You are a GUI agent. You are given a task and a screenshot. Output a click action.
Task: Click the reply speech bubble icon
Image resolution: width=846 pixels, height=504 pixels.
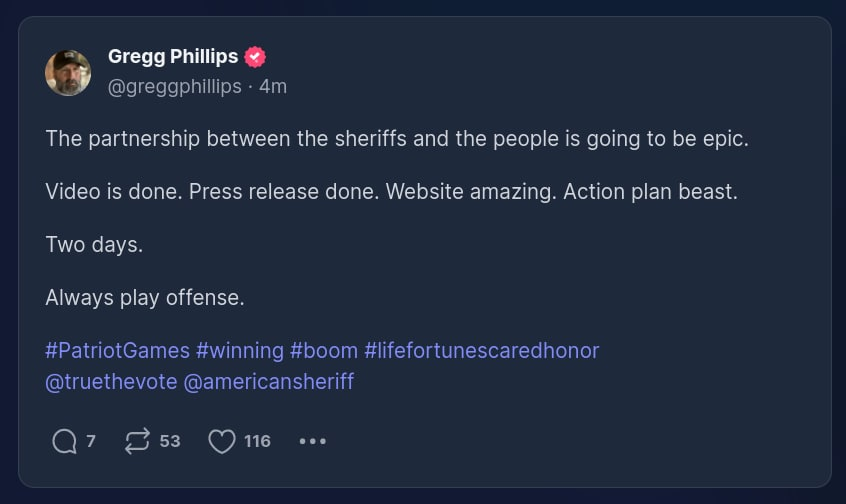coord(64,441)
